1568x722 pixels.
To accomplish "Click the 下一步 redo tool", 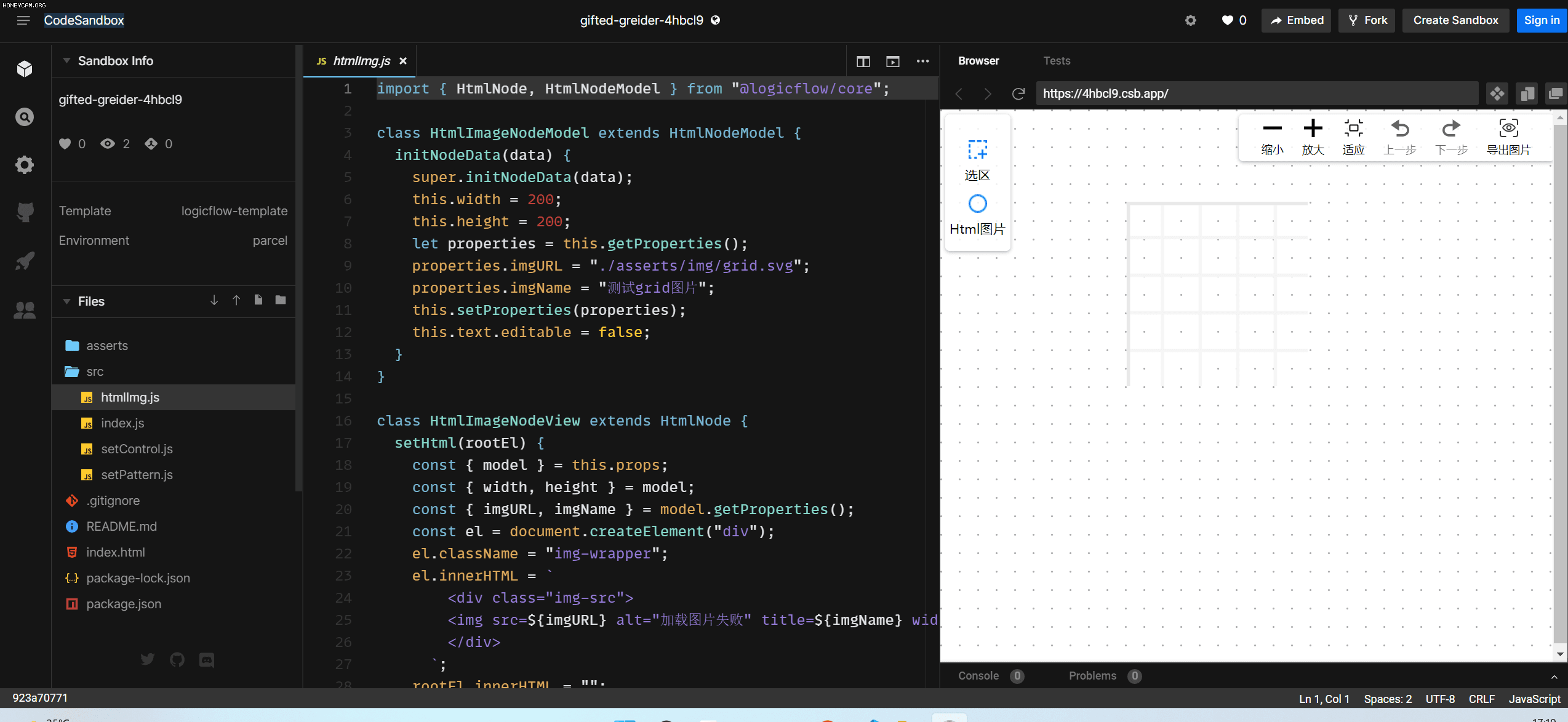I will [x=1452, y=137].
